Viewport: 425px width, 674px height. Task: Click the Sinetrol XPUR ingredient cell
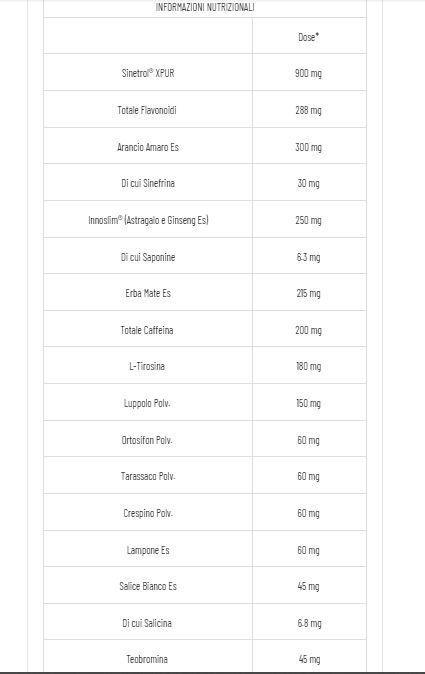click(x=148, y=73)
